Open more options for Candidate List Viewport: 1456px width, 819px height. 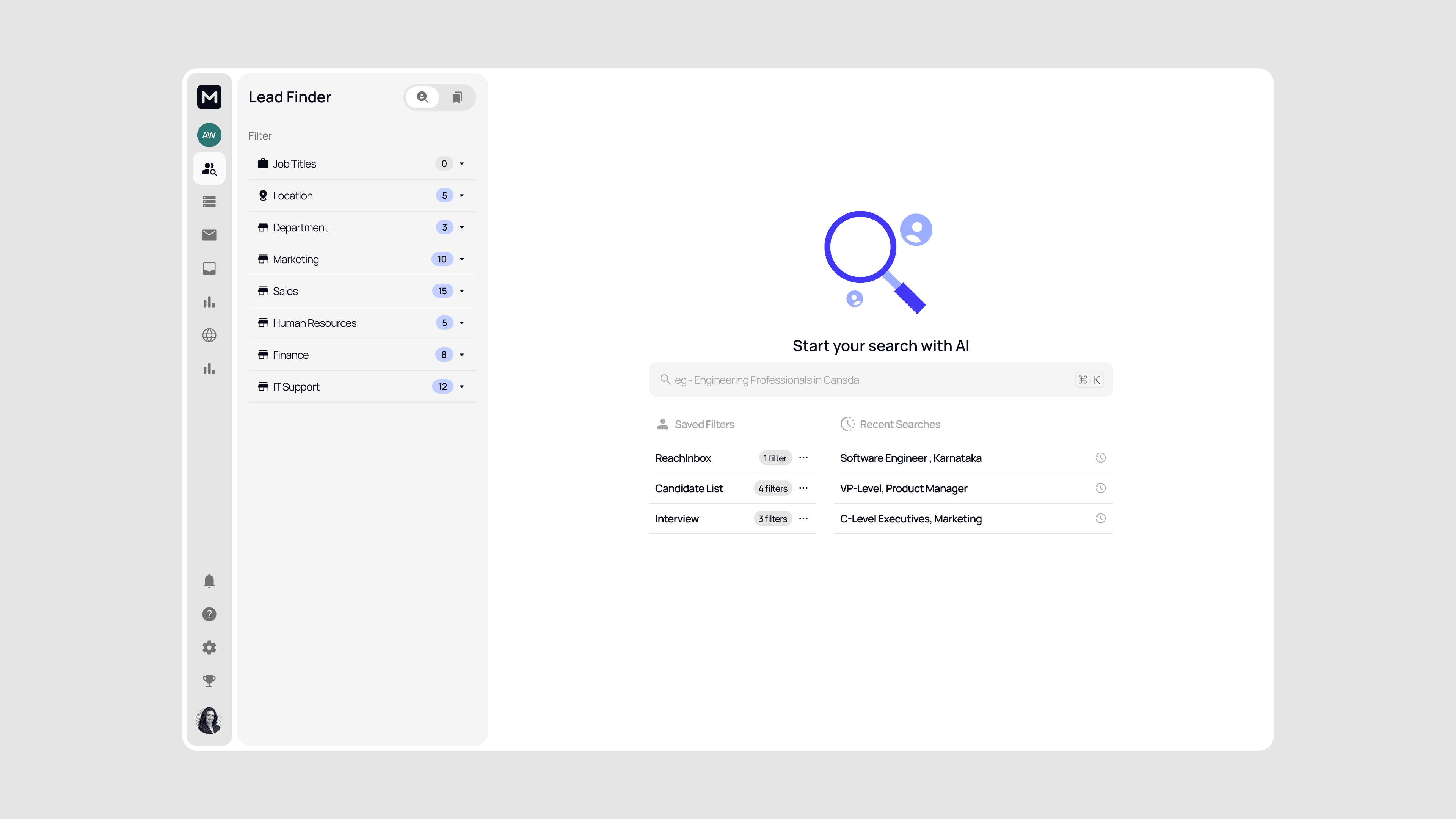(803, 488)
